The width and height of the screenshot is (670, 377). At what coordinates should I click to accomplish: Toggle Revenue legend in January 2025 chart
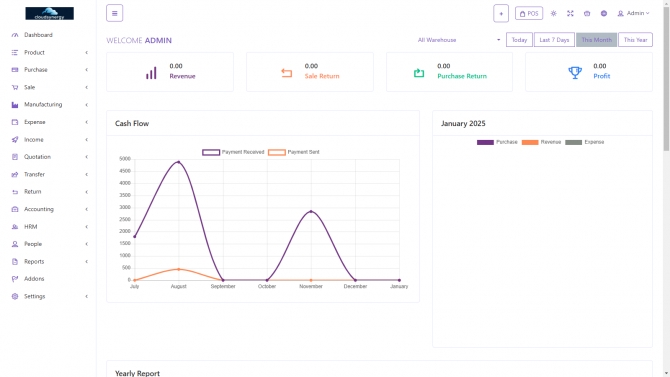(x=541, y=142)
